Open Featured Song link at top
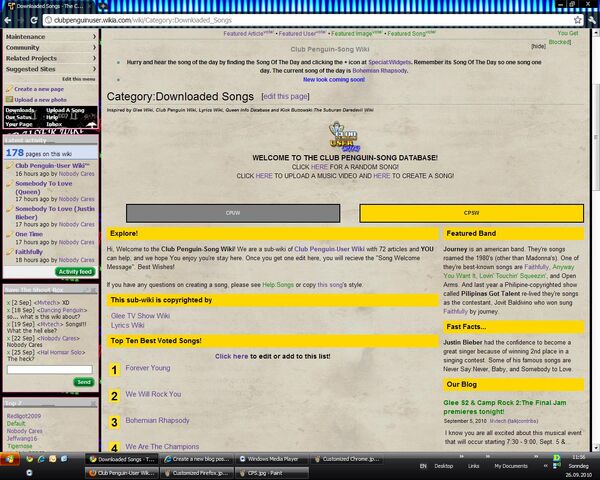The height and width of the screenshot is (480, 600). [406, 34]
